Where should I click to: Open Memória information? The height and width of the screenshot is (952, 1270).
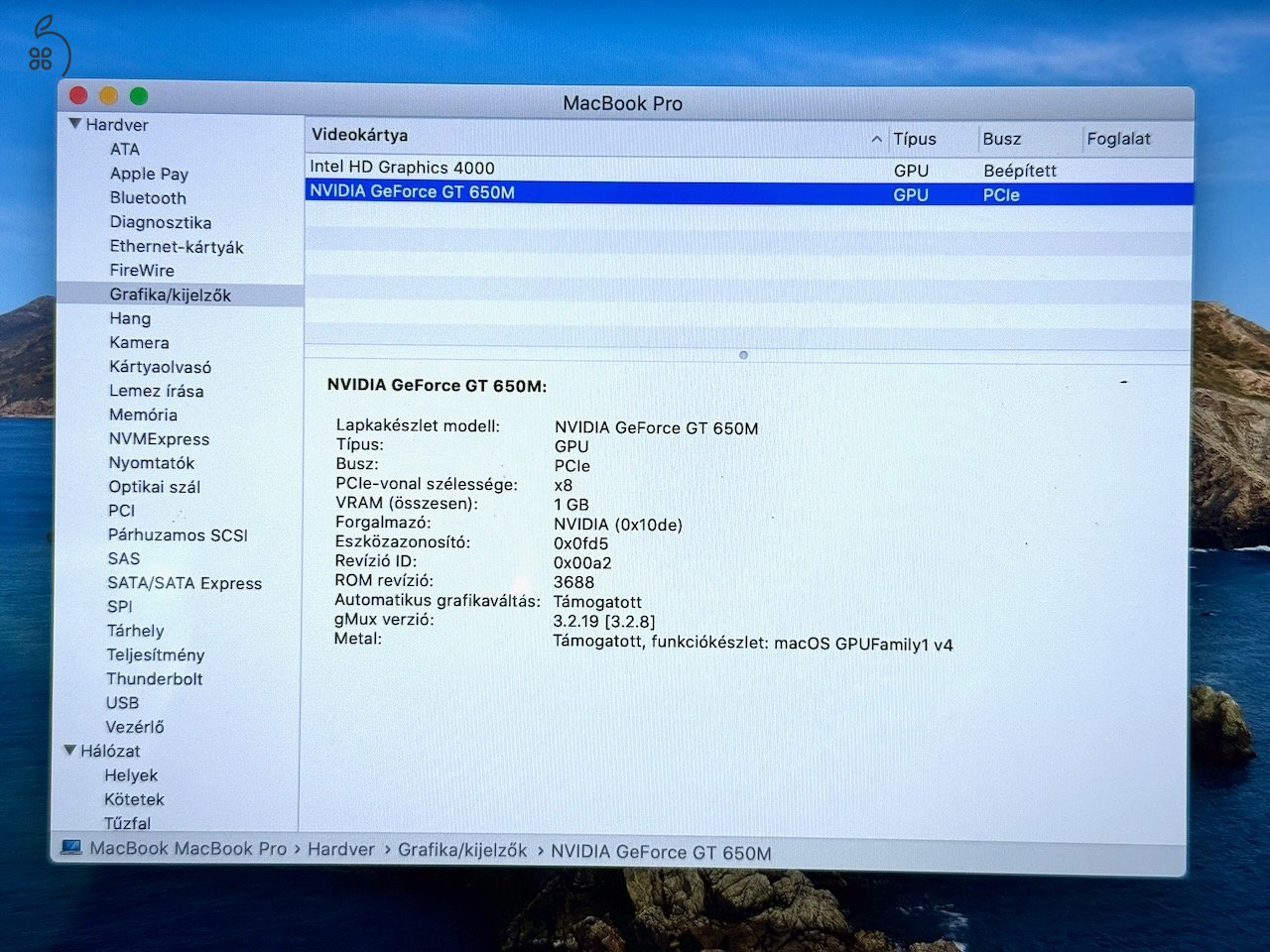pos(143,415)
